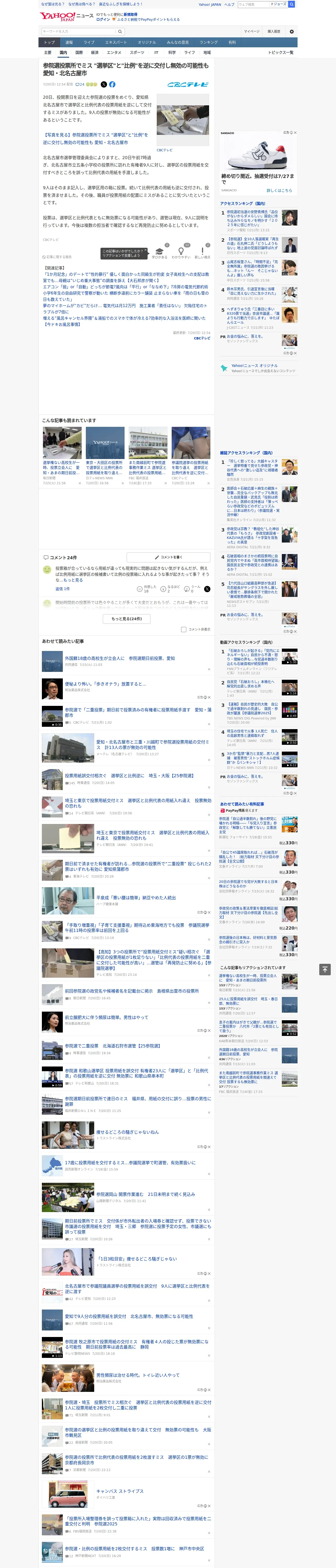The image size is (336, 1568).
Task: Open the 経済 category
Action: click(x=94, y=52)
